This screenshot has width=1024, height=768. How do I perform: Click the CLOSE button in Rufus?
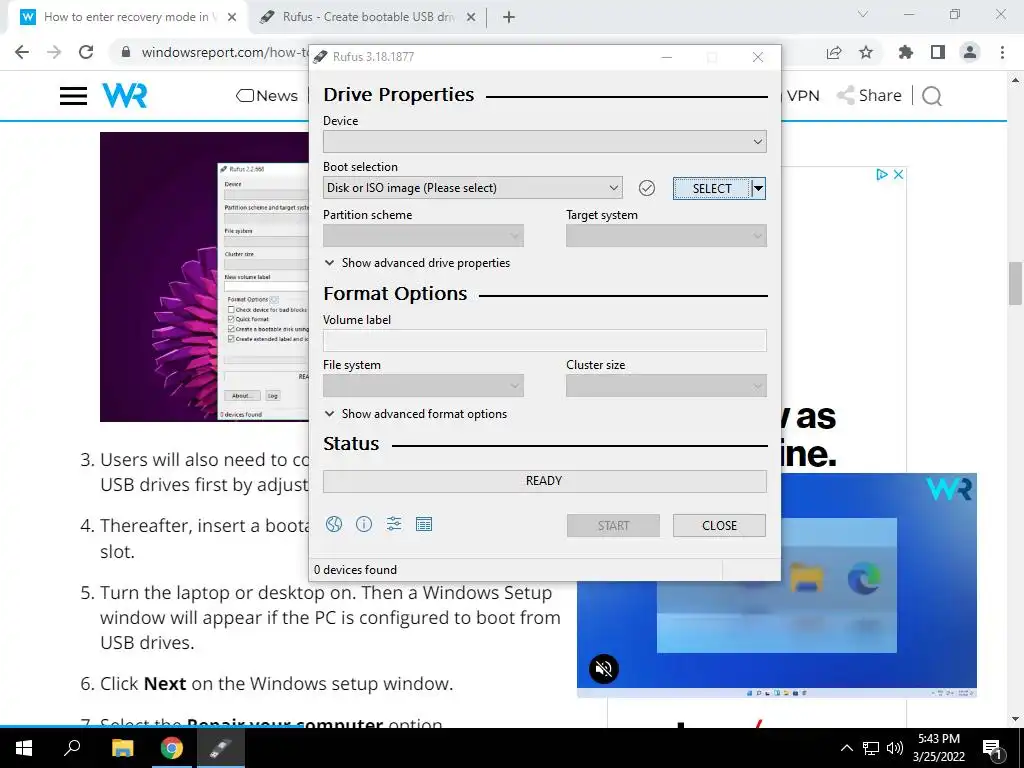pyautogui.click(x=719, y=526)
